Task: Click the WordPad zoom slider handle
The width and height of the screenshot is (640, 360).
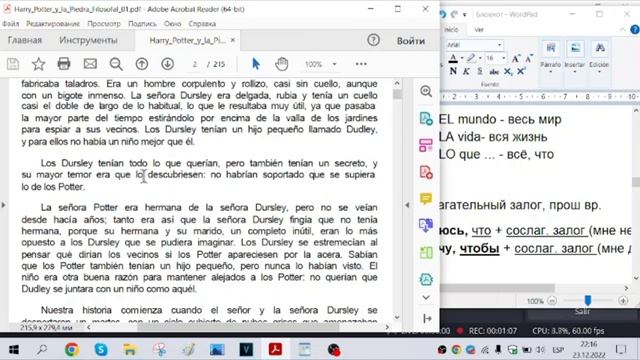Action: tap(588, 300)
